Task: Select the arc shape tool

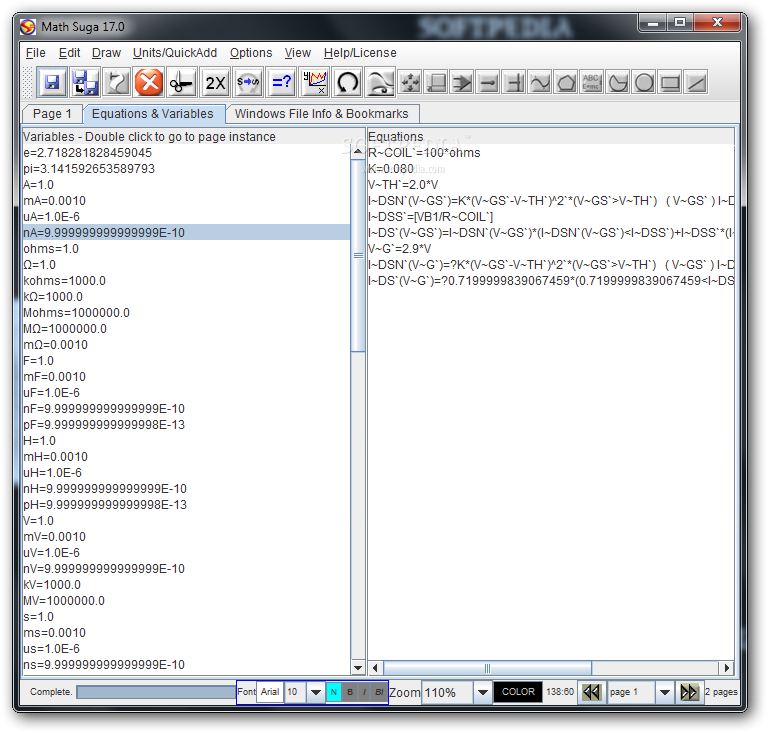Action: [618, 82]
